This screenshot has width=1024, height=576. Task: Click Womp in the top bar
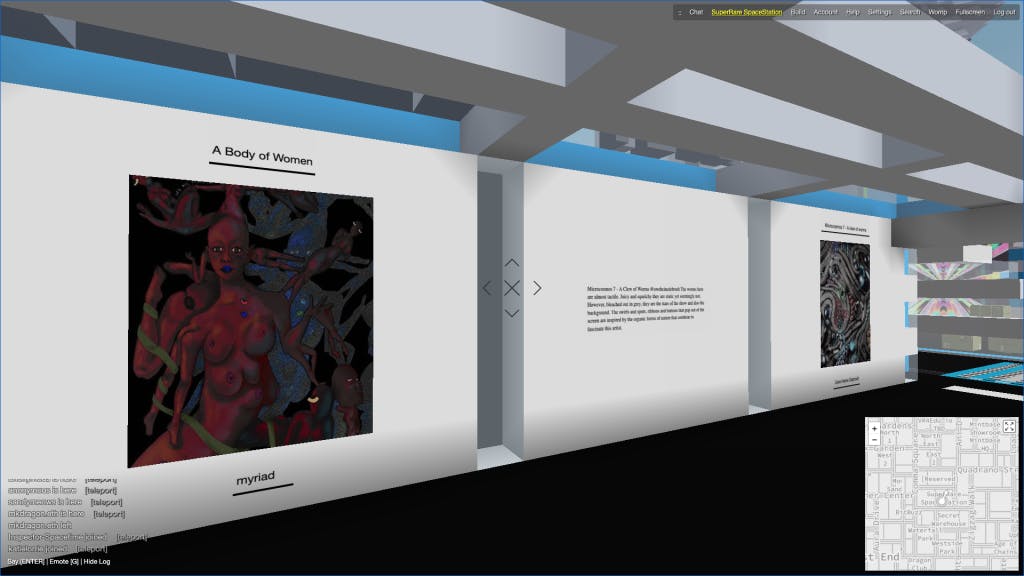point(938,12)
